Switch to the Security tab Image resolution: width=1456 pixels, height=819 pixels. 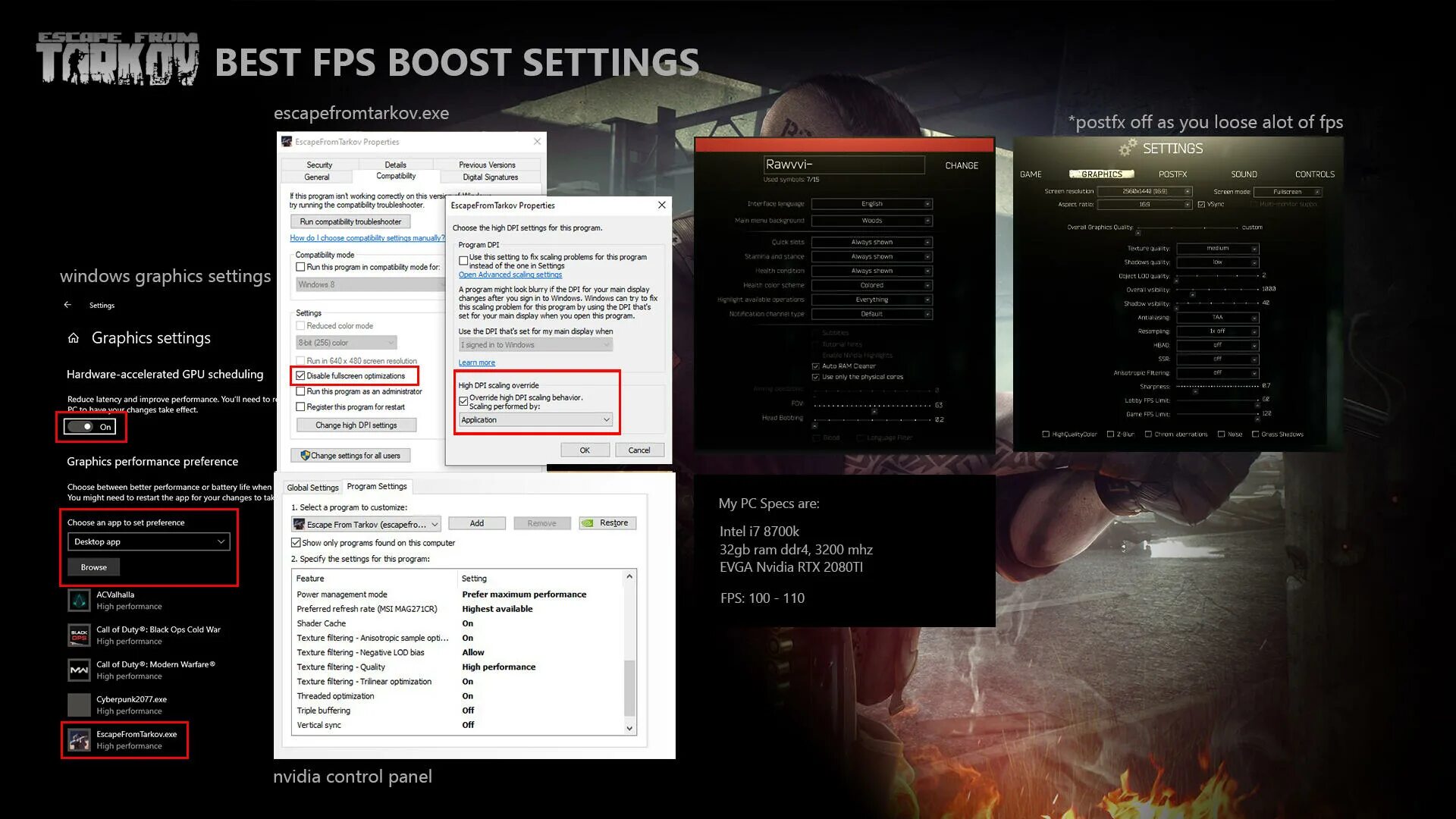point(319,165)
